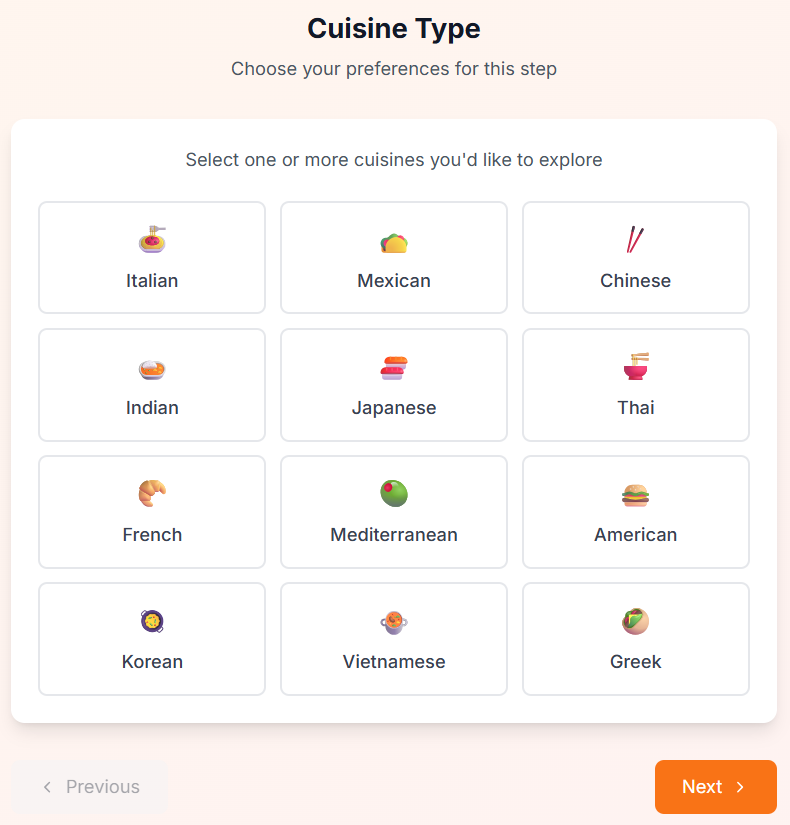Select the spaghetti icon for Italian cuisine
The height and width of the screenshot is (825, 790).
coord(152,239)
